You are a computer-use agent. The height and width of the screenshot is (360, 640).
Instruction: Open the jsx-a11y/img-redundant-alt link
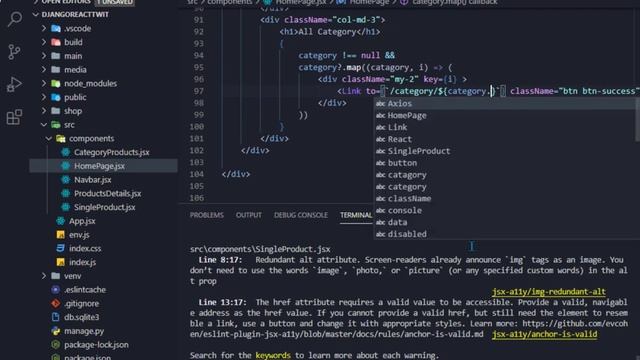coord(549,292)
